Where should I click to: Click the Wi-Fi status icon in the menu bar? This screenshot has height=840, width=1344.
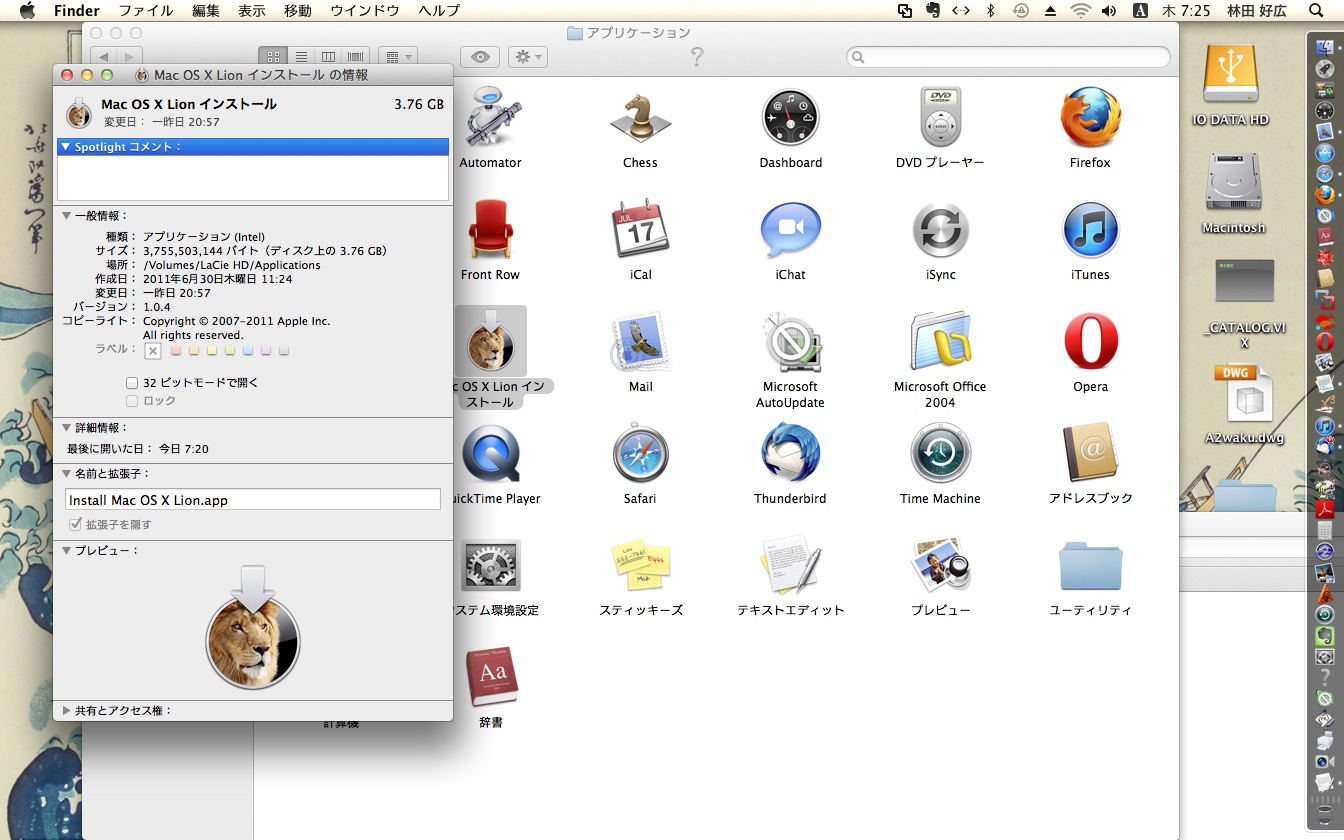pos(1080,11)
